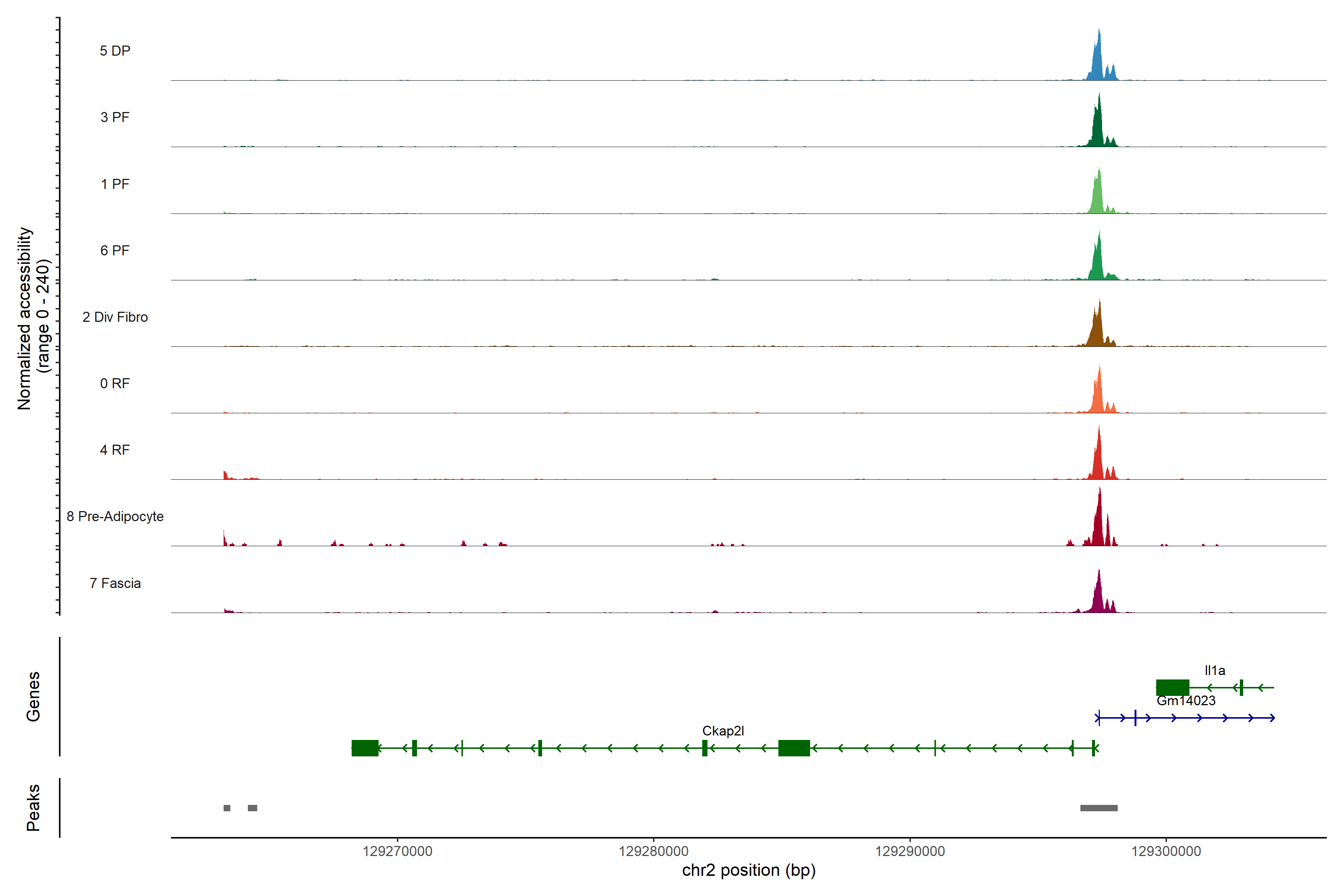
Task: Click the leftmost Ckap2l exon block
Action: [x=365, y=748]
